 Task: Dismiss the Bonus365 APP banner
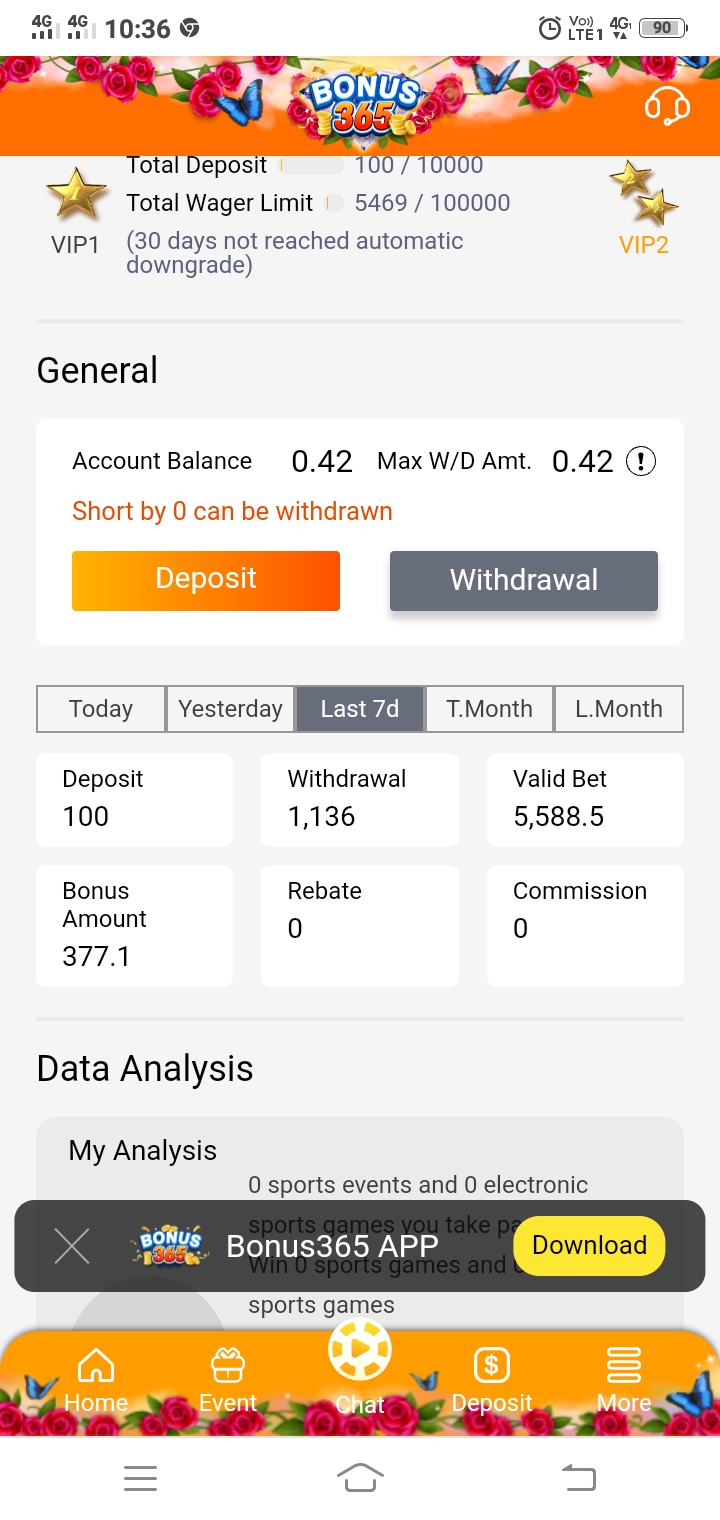click(72, 1246)
